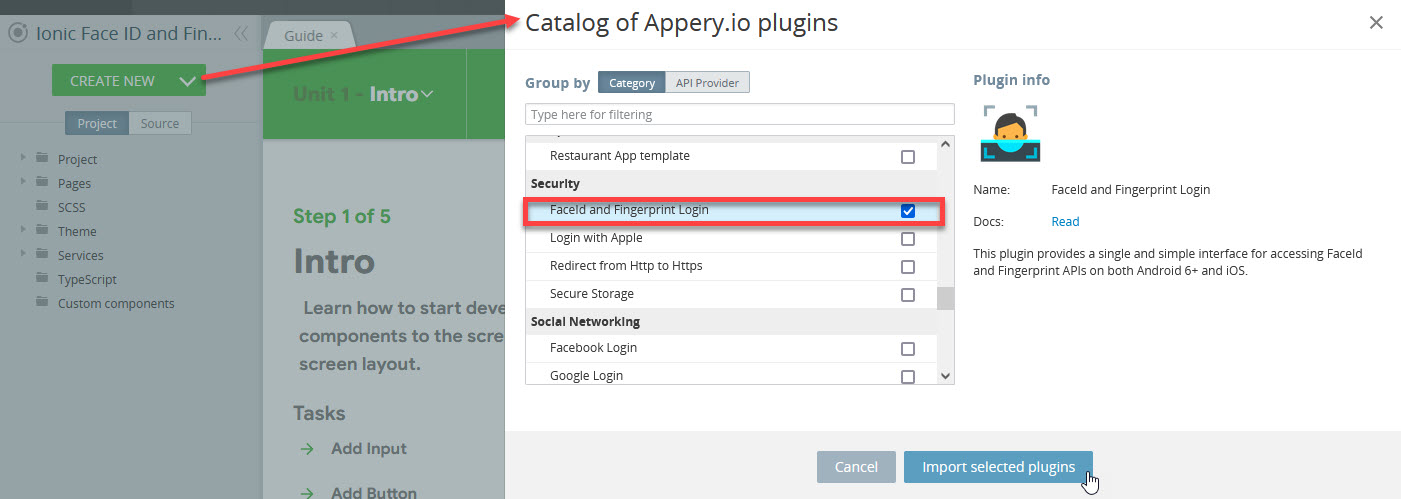
Task: Check the Restaurant App template checkbox
Action: tap(908, 157)
